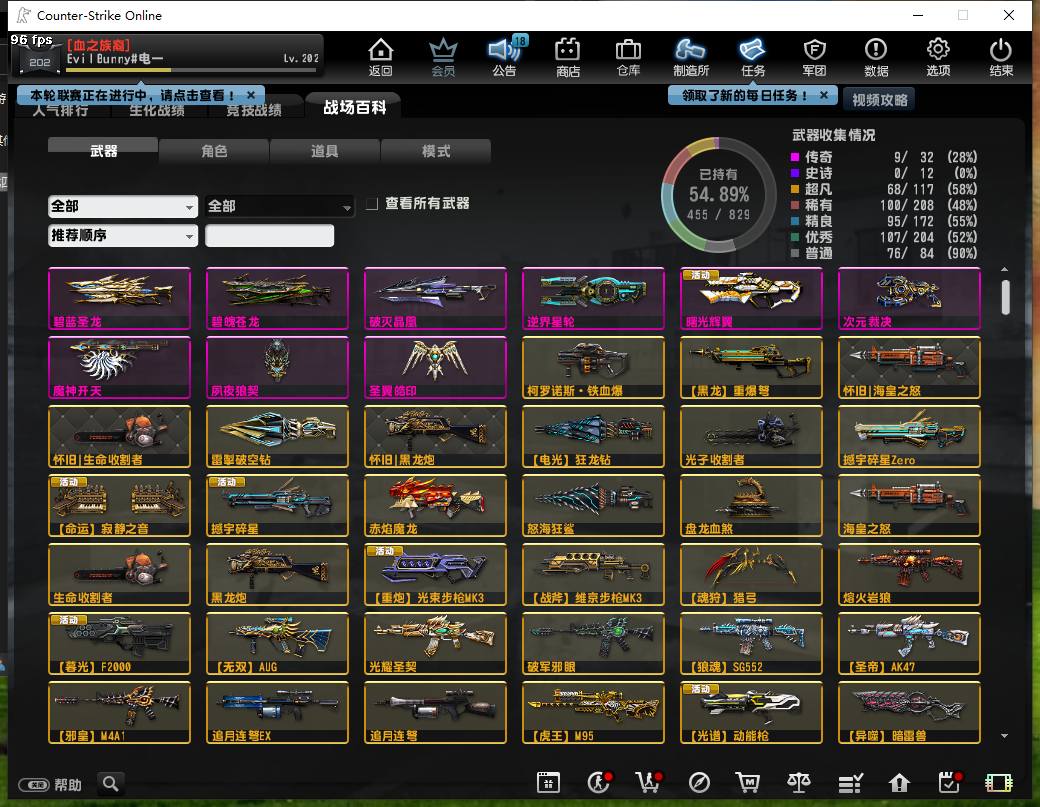Screen dimensions: 1040x807
Task: Open the 制造所 crafting icon
Action: [690, 57]
